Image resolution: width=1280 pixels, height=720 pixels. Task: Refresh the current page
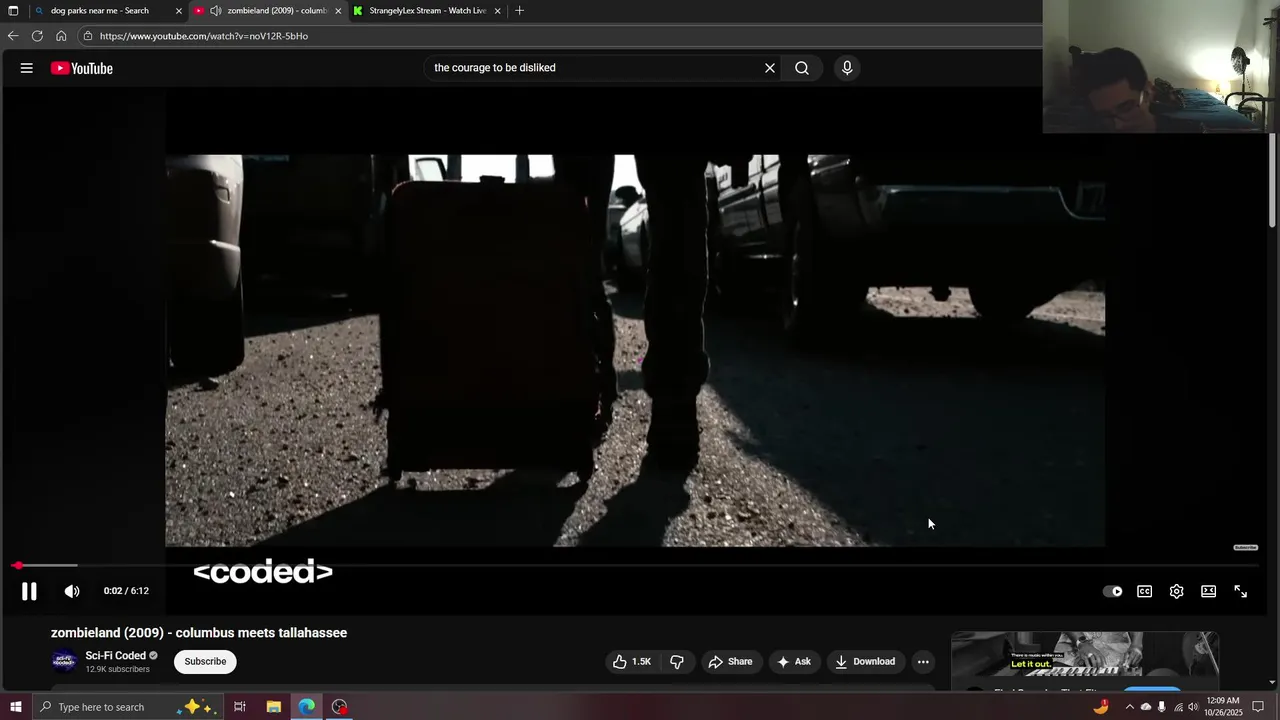pos(37,36)
